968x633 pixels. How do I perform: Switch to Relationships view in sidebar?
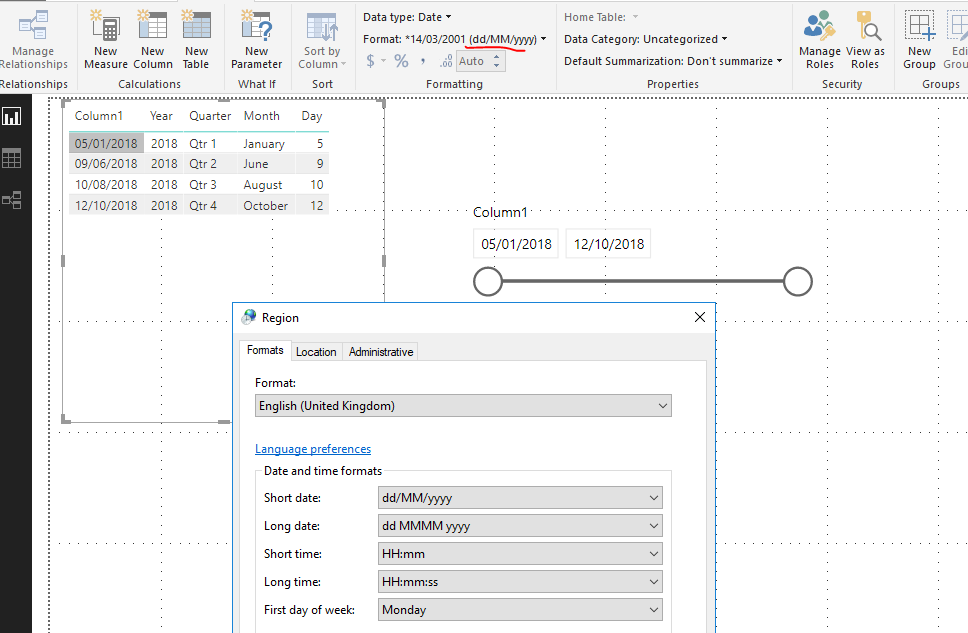coord(12,200)
